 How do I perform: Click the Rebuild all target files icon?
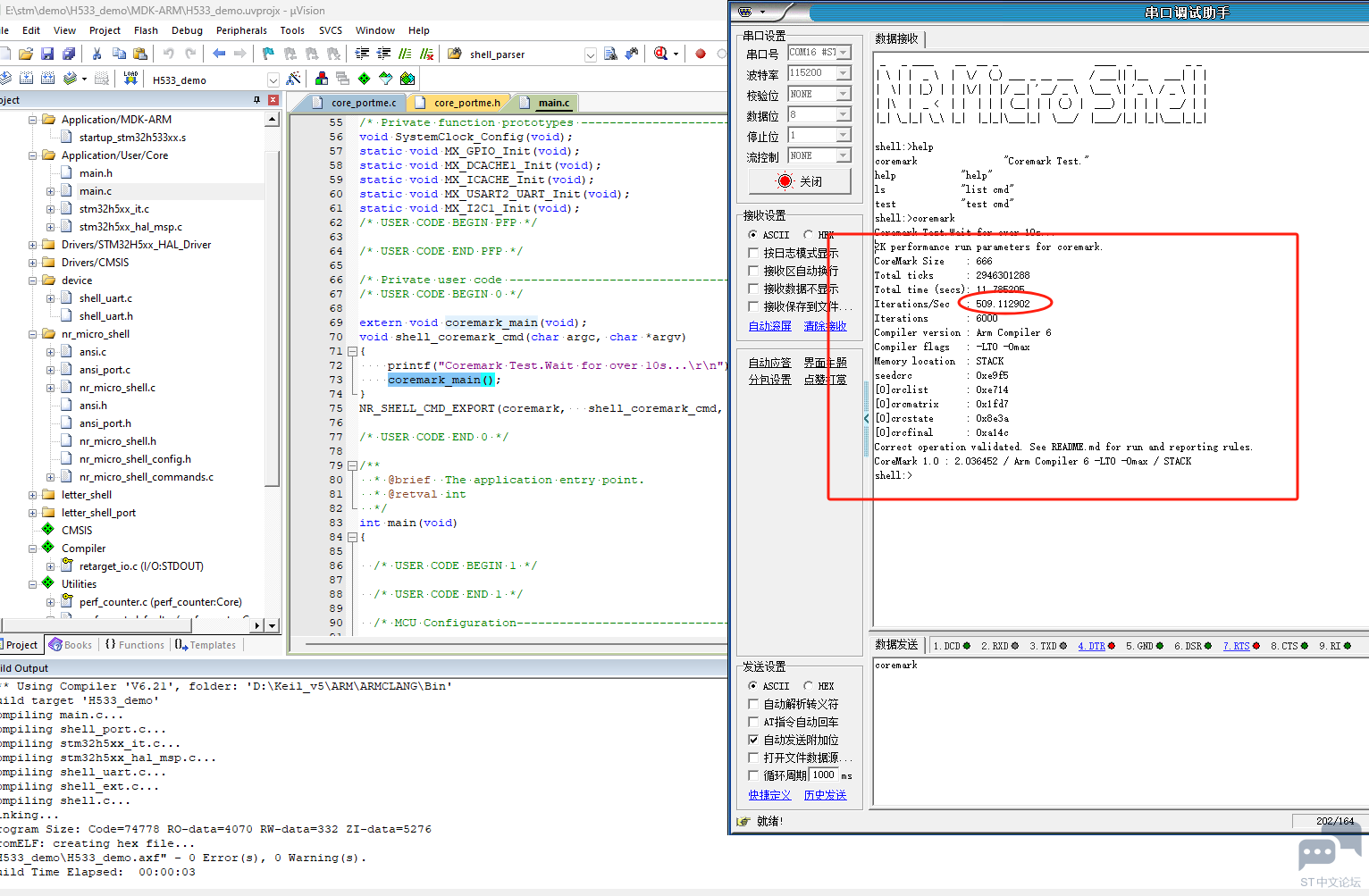(47, 79)
